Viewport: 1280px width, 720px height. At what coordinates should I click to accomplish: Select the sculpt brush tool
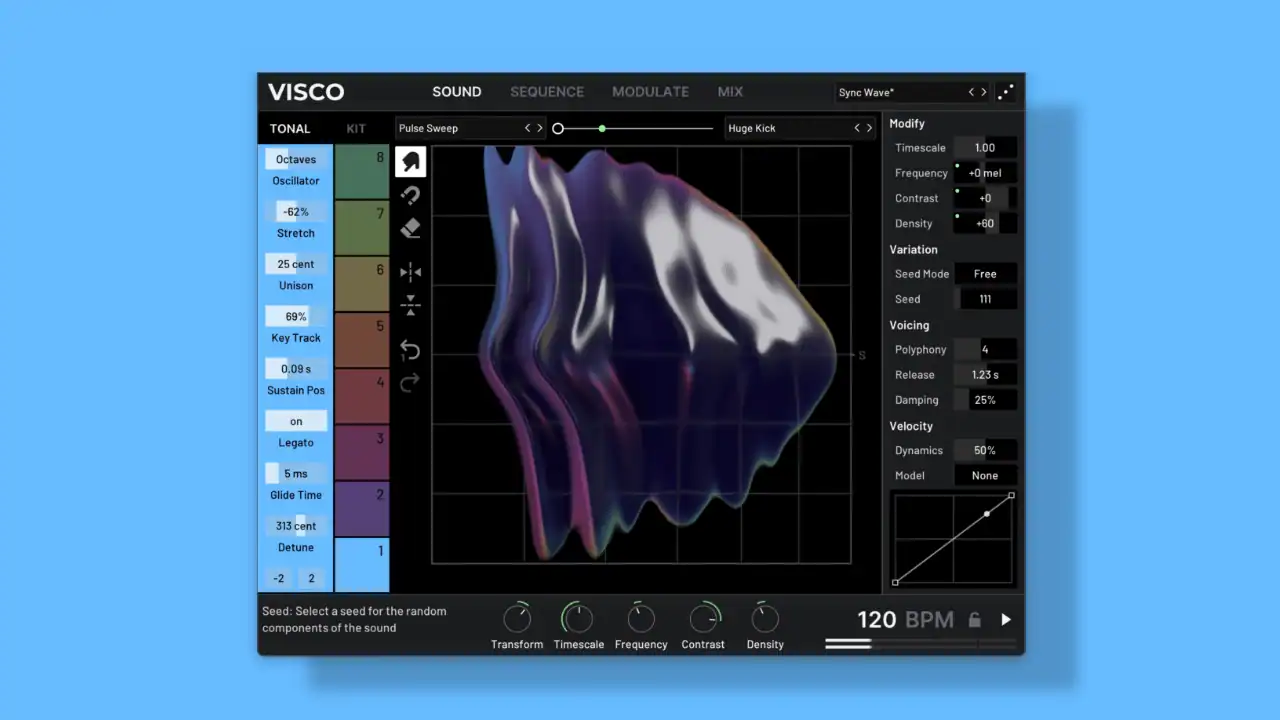point(410,161)
